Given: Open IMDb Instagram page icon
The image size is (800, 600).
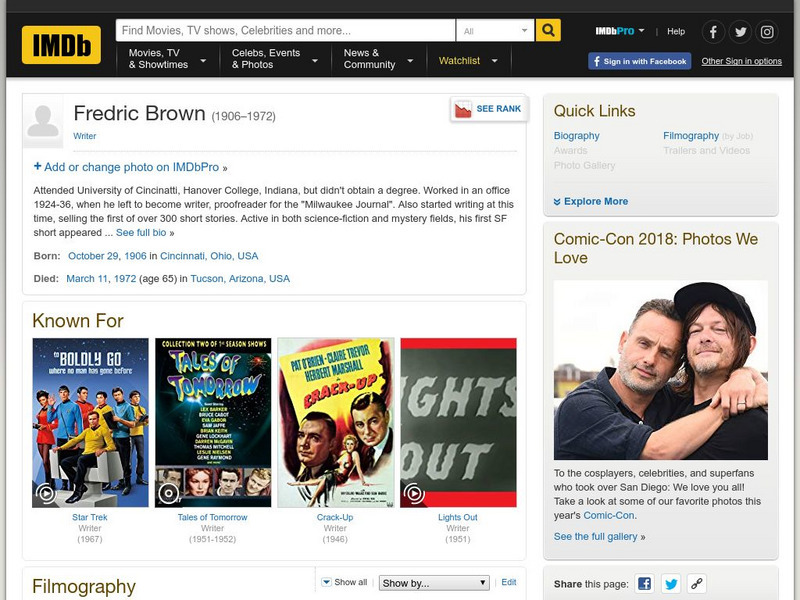Looking at the screenshot, I should tap(767, 32).
